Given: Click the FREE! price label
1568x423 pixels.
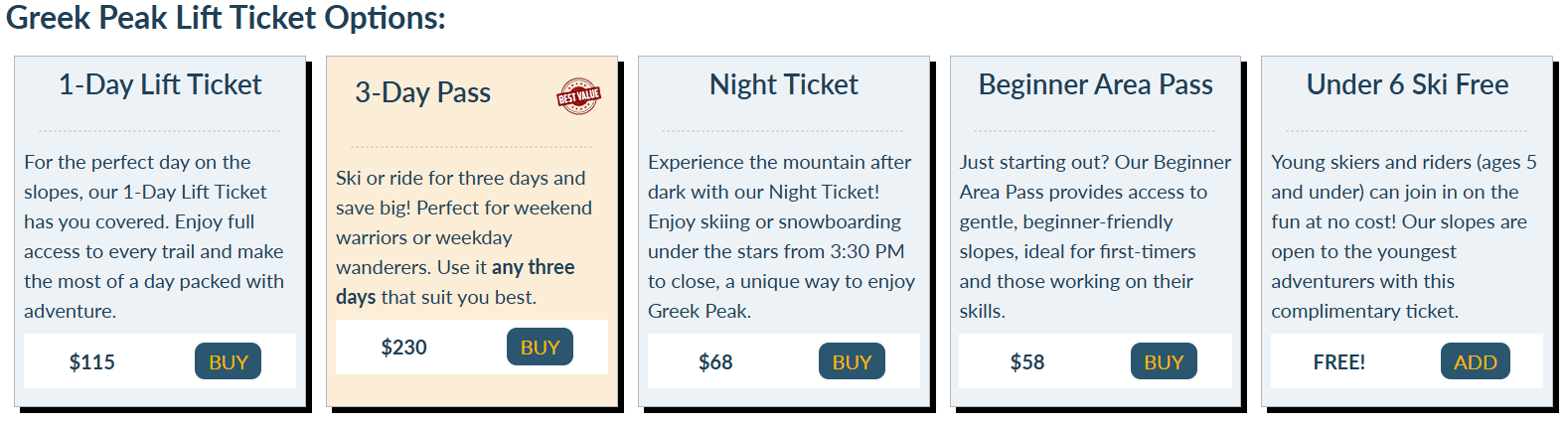Looking at the screenshot, I should coord(1339,362).
